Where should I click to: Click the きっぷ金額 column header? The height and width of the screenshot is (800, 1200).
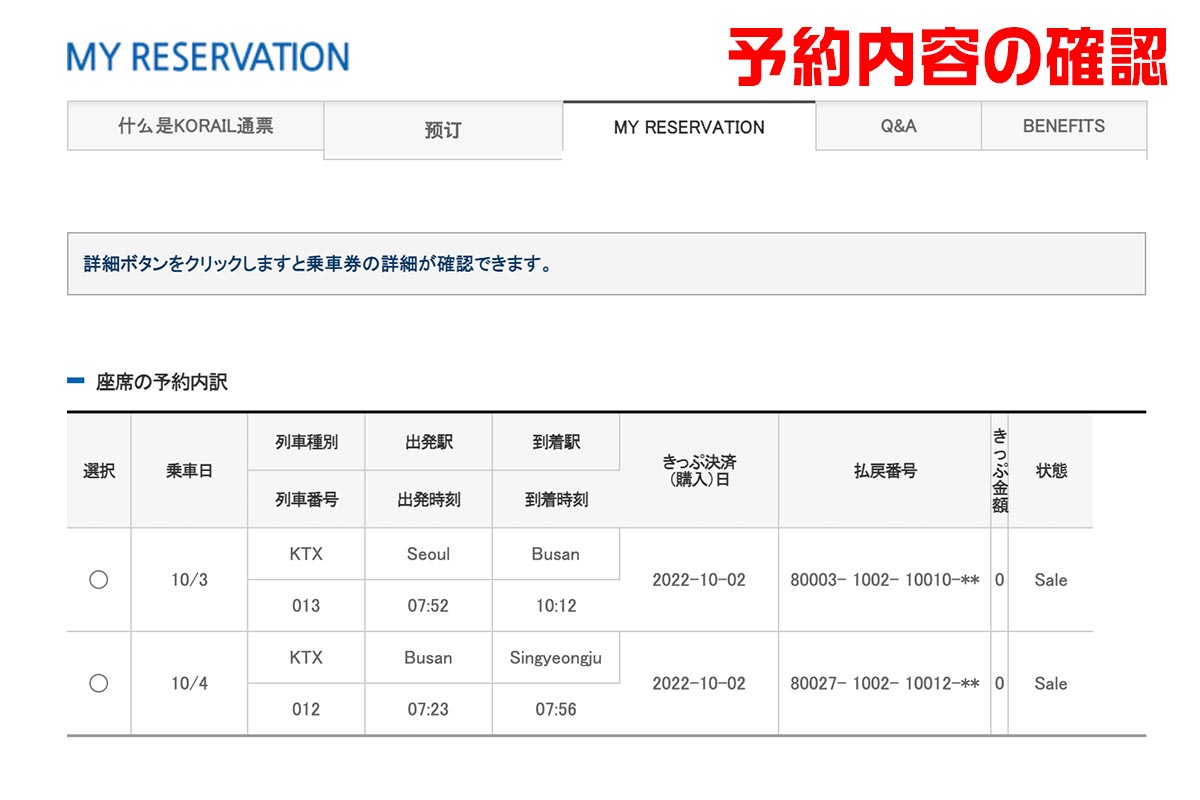(x=1000, y=471)
